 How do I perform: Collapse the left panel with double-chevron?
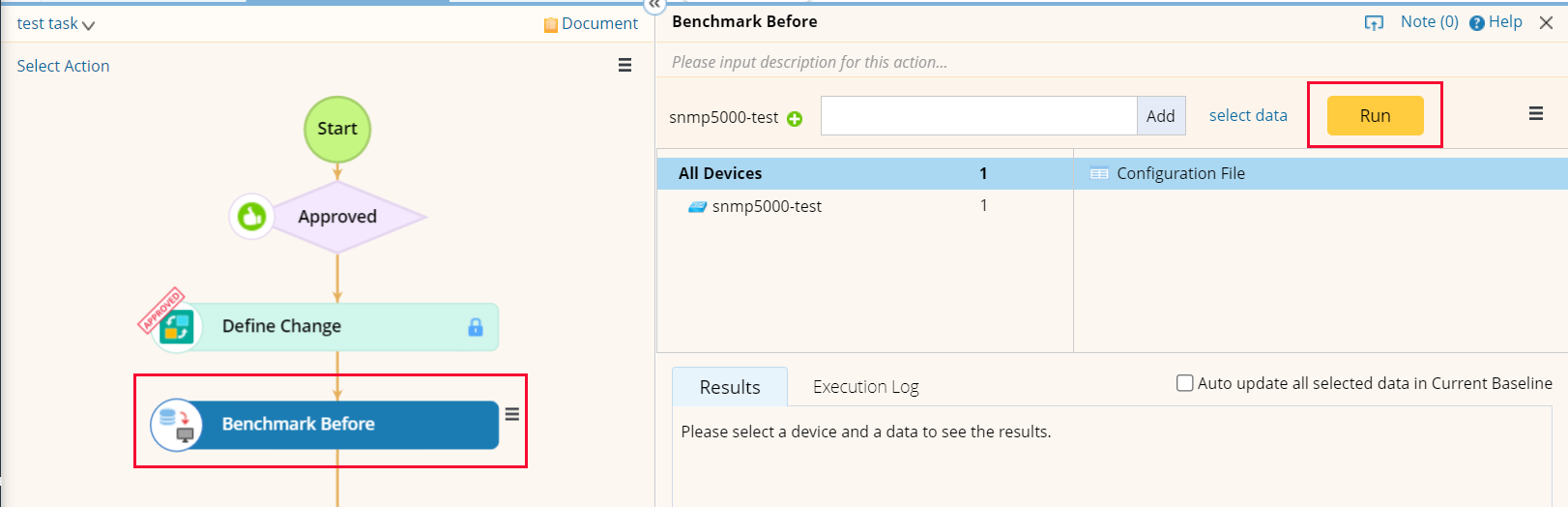coord(655,5)
